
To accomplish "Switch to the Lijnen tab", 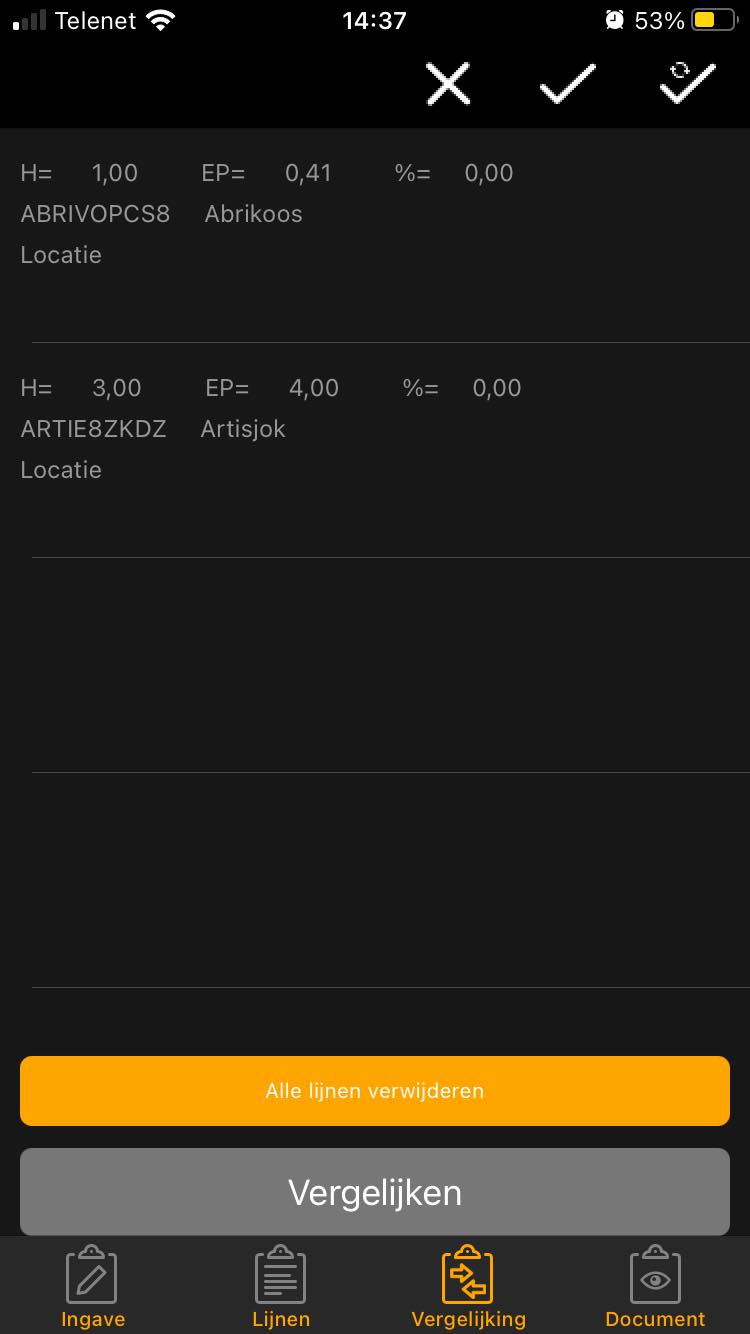I will coord(281,1287).
